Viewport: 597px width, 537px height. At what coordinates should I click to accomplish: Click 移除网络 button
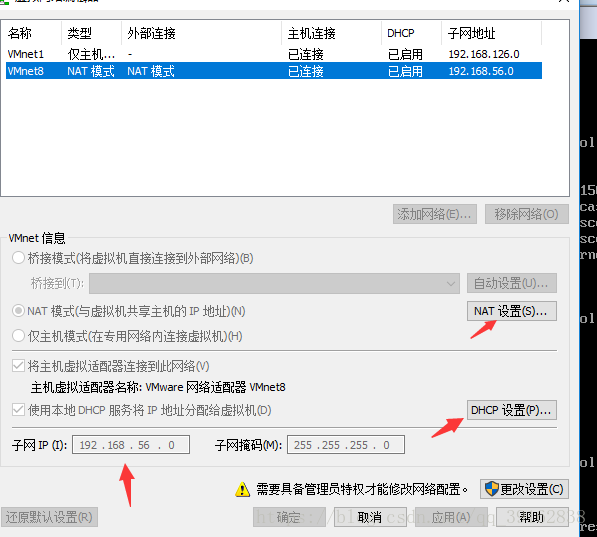point(527,214)
